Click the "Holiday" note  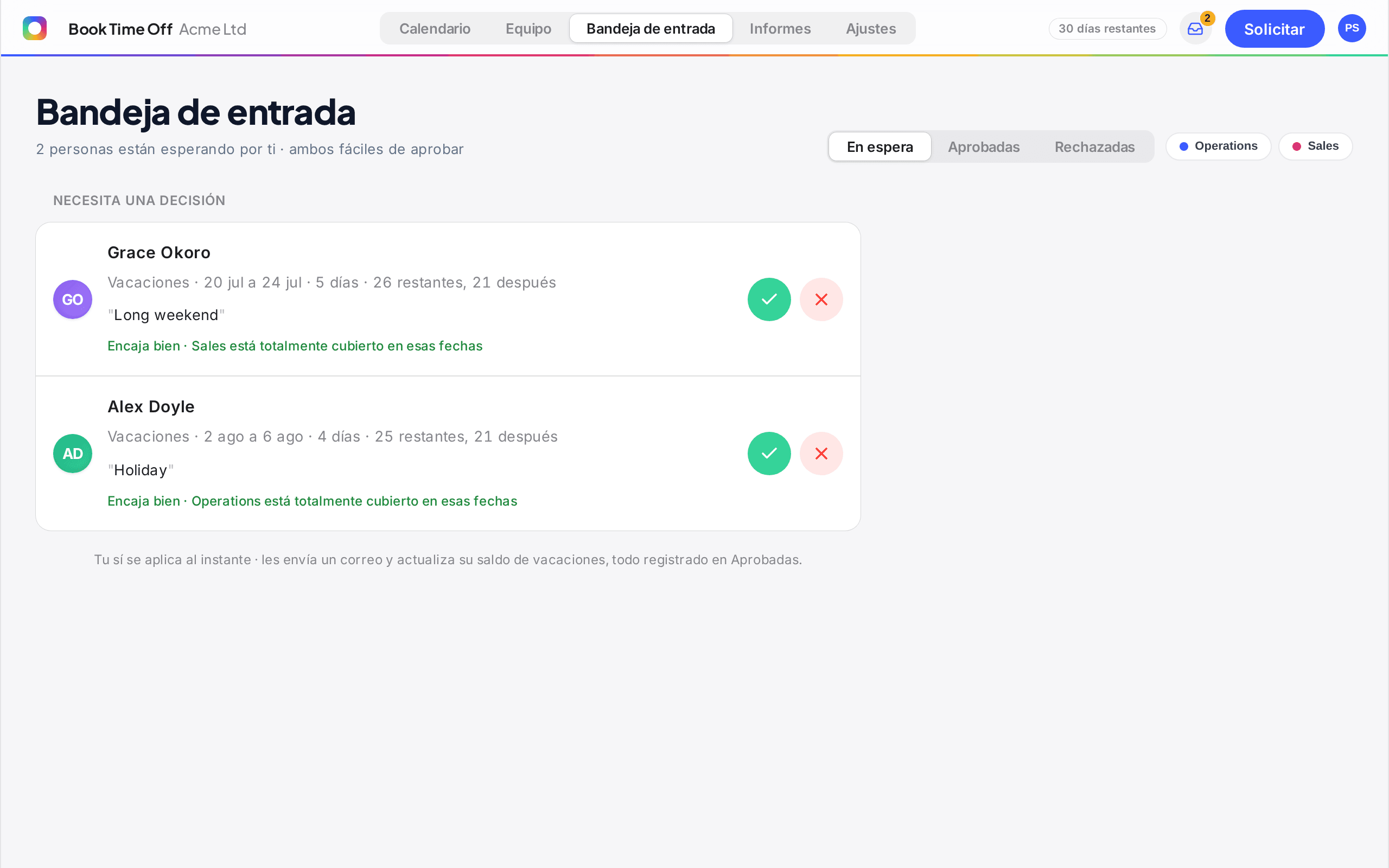click(141, 470)
